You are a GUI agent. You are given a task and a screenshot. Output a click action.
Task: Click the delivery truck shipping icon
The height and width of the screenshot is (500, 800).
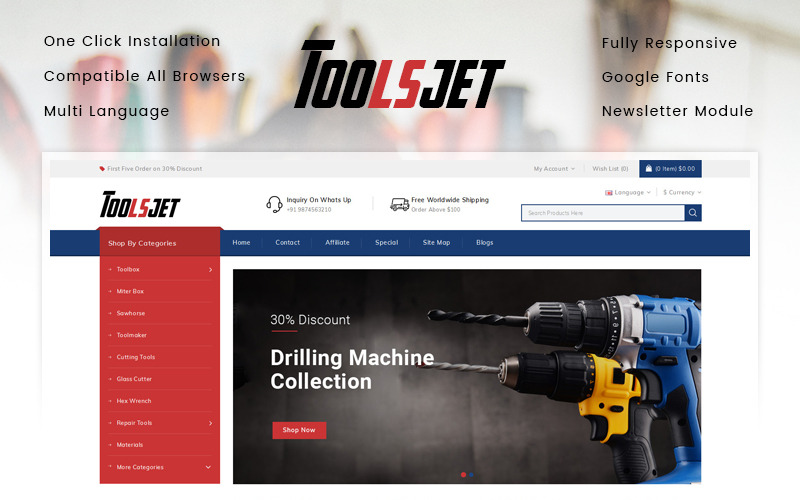coord(399,205)
